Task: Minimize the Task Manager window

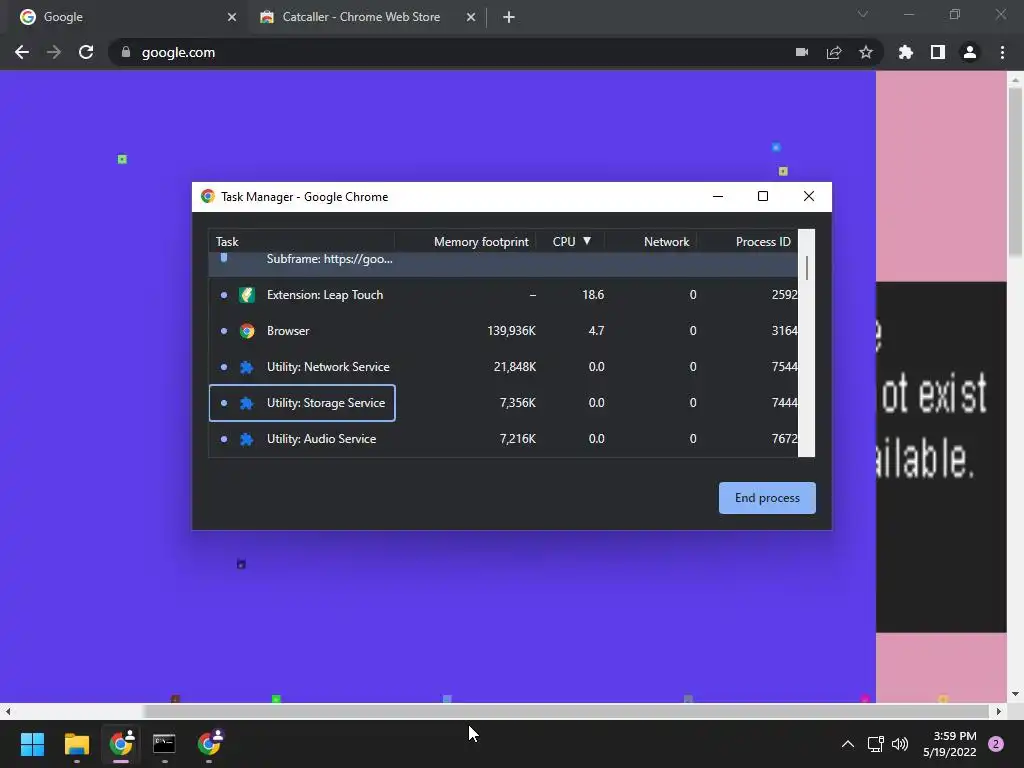Action: (718, 197)
